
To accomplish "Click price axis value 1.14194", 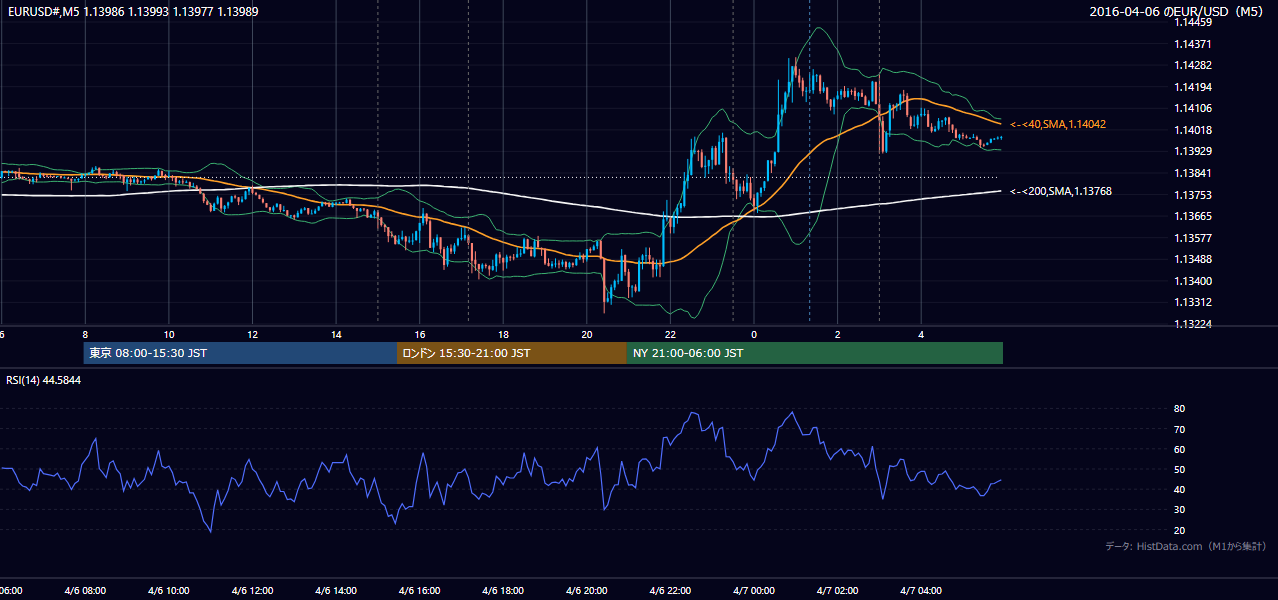I will point(1192,87).
